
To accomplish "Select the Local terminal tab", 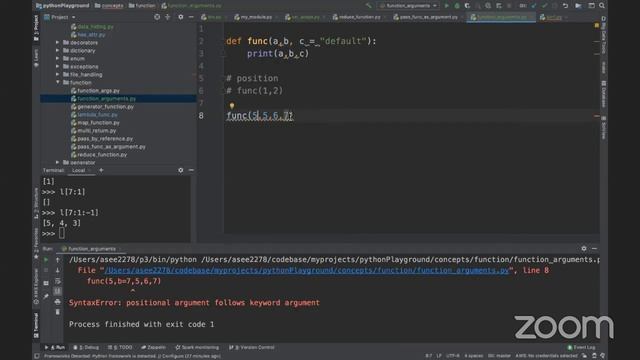I will pyautogui.click(x=79, y=170).
